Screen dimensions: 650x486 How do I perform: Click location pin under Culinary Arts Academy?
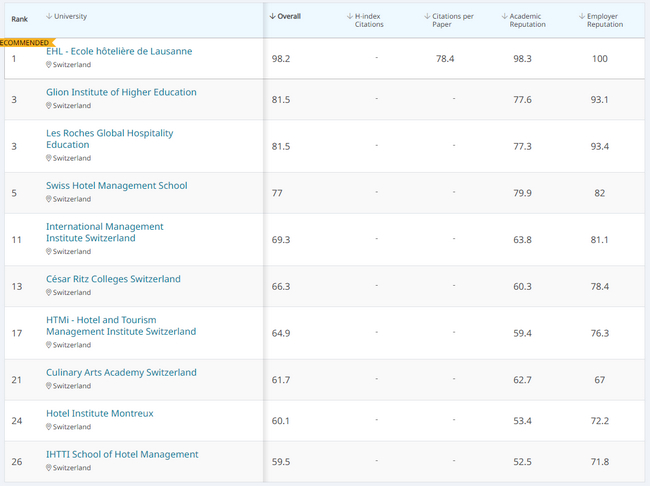(49, 386)
